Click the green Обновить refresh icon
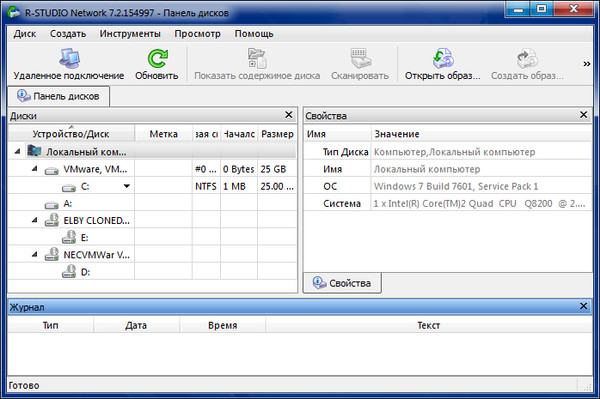The height and width of the screenshot is (399, 600). pyautogui.click(x=157, y=59)
